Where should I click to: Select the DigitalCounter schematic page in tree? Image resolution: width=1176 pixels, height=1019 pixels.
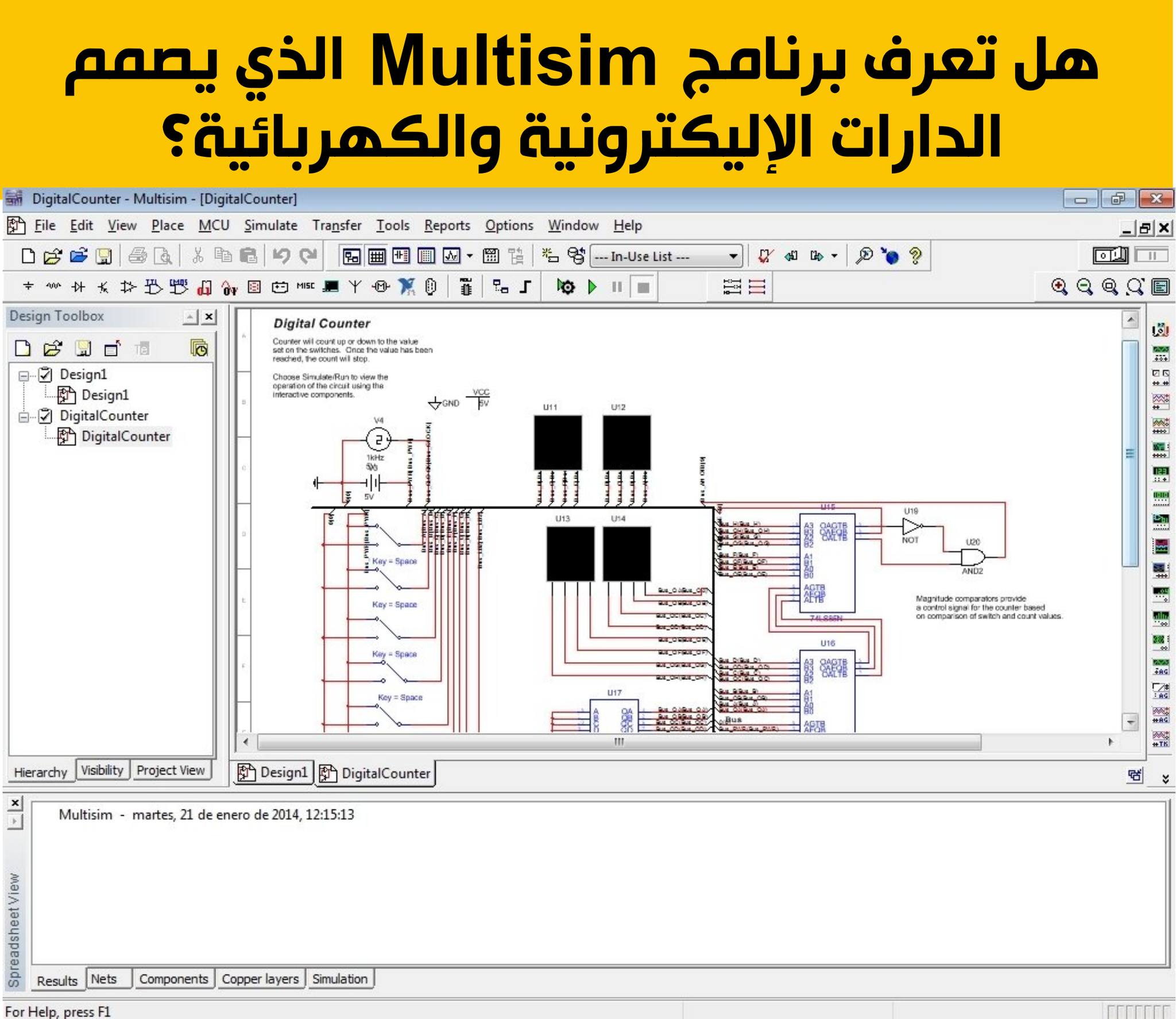coord(126,437)
